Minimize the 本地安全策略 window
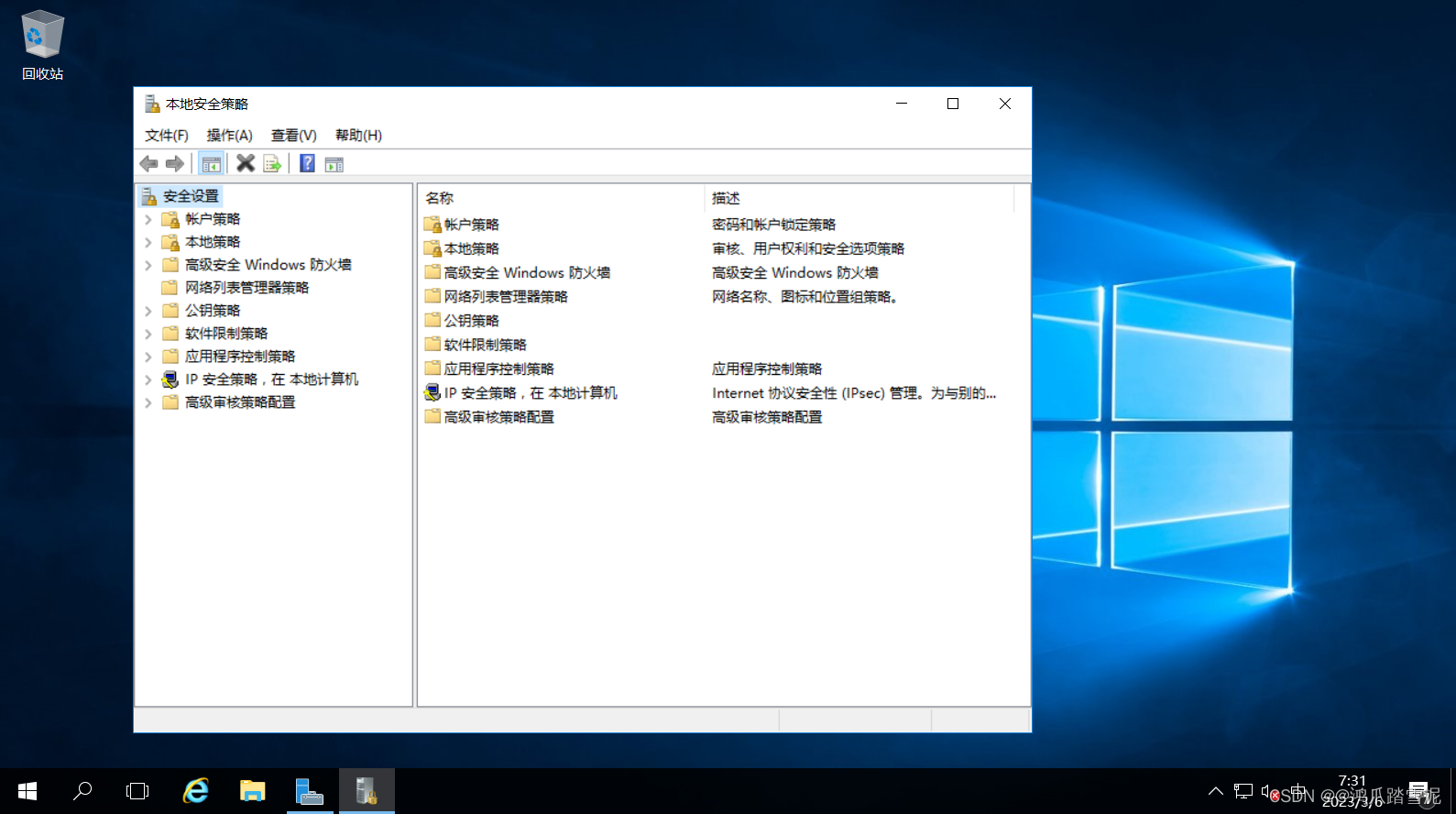 point(902,104)
